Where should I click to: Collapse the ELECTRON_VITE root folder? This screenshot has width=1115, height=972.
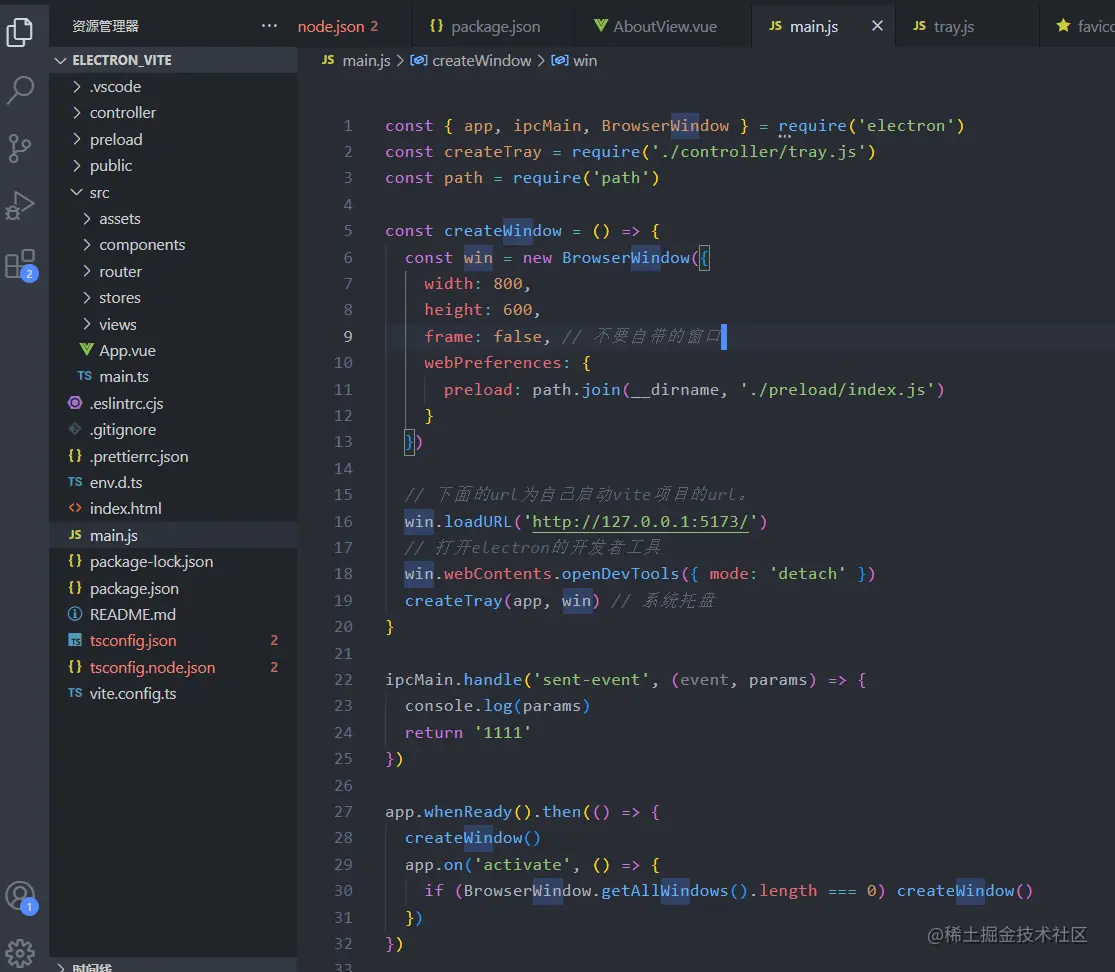tap(173, 60)
